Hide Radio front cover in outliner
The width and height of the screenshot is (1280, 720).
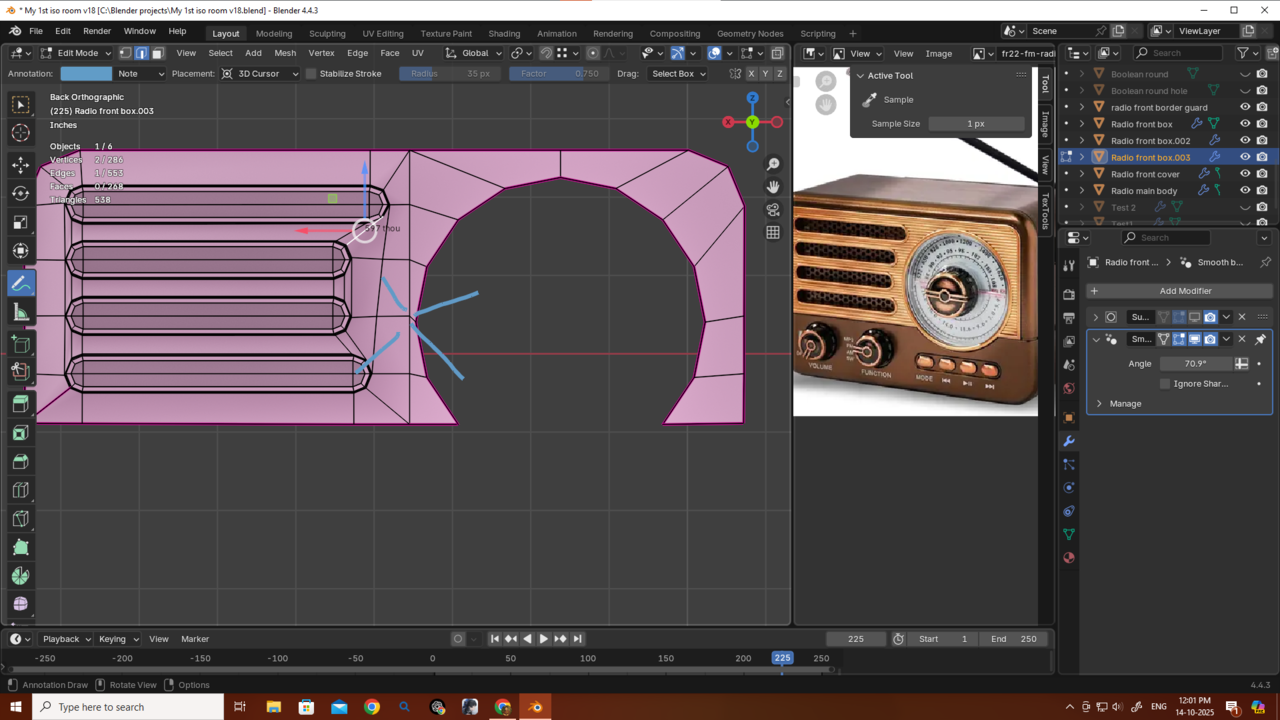tap(1245, 174)
